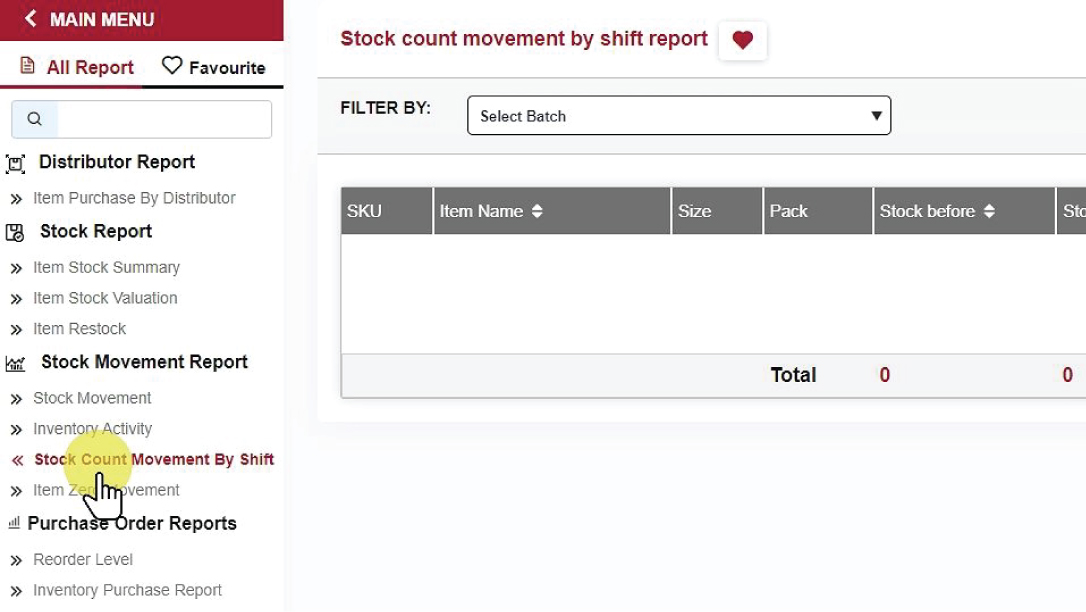
Task: Sort by Stock before column arrows
Action: coord(989,211)
